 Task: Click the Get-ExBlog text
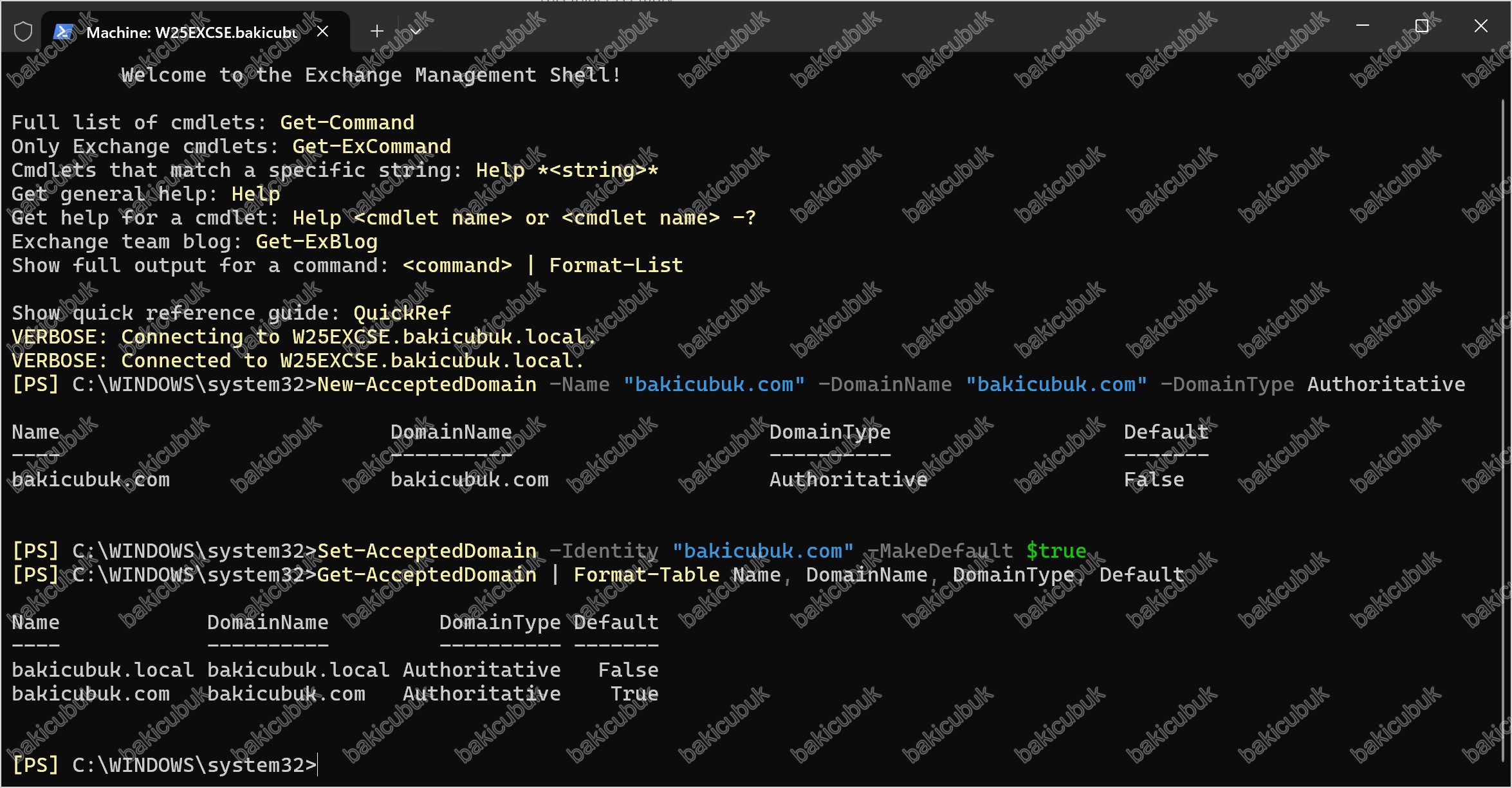[317, 242]
